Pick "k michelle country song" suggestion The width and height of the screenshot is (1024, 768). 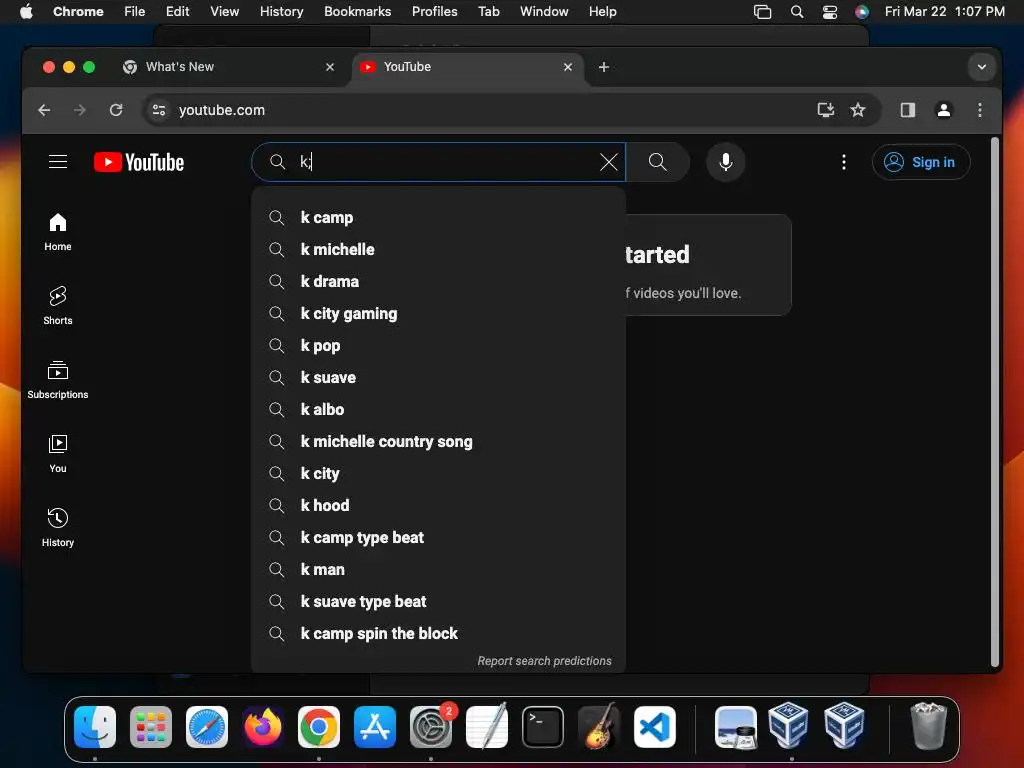pos(438,441)
